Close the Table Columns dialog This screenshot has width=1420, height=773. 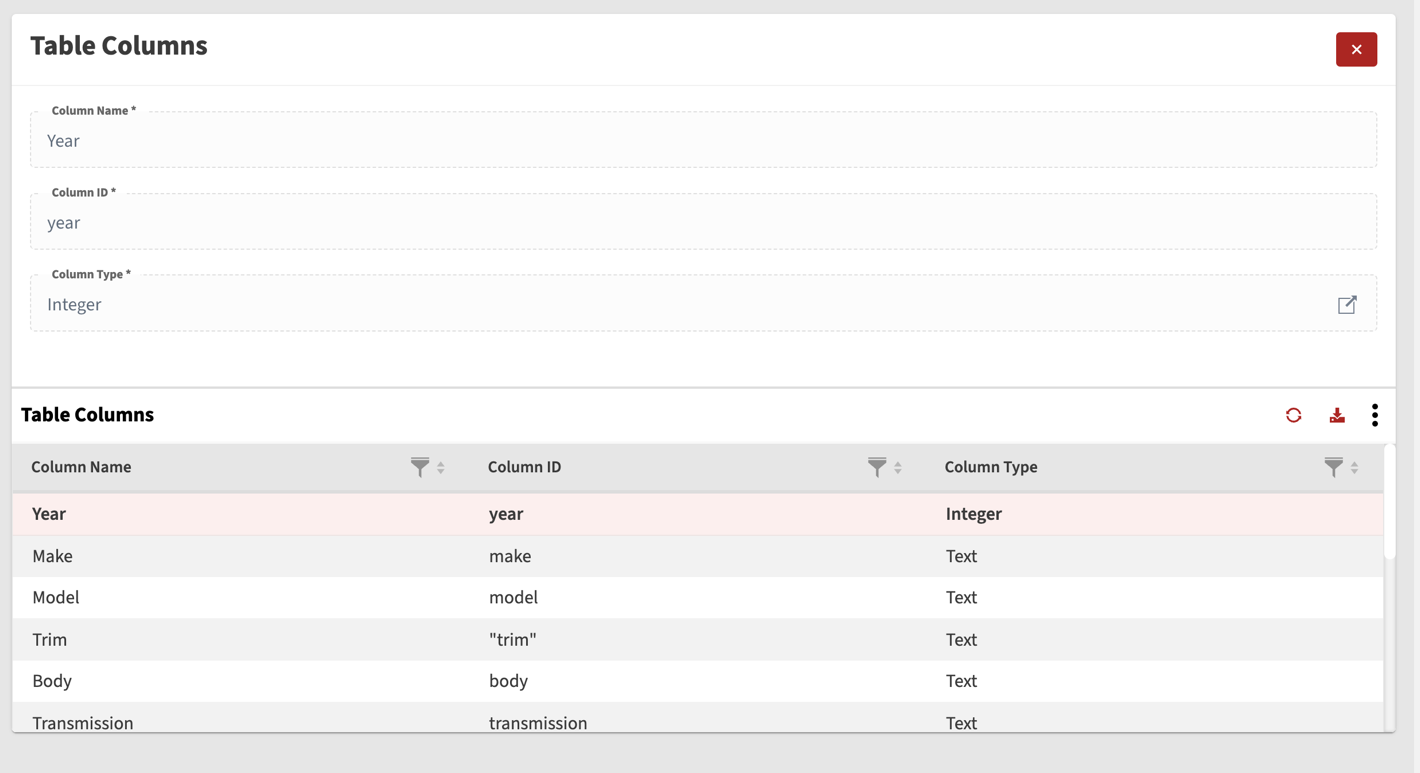tap(1356, 49)
